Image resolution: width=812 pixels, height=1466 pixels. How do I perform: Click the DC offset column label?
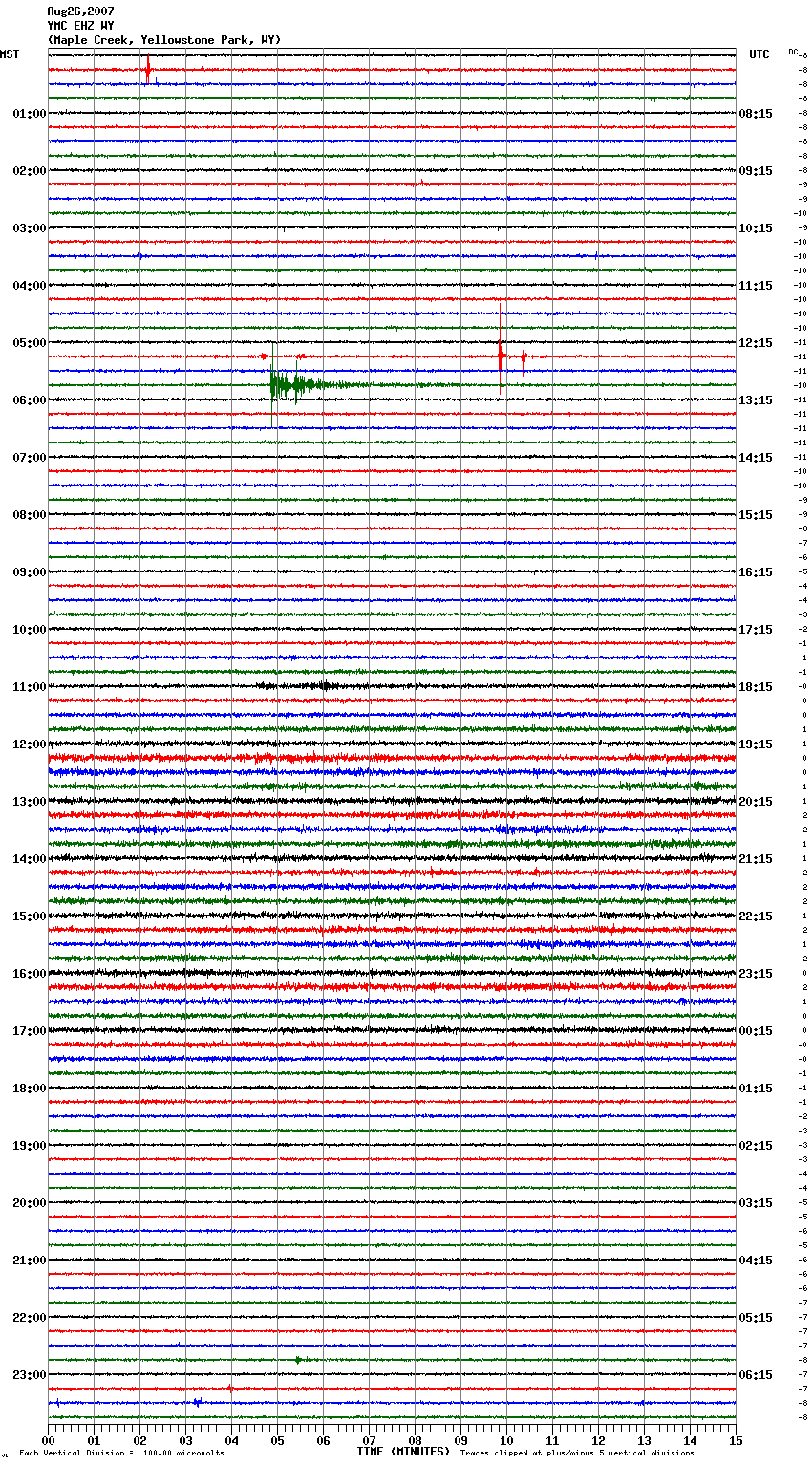coord(793,52)
